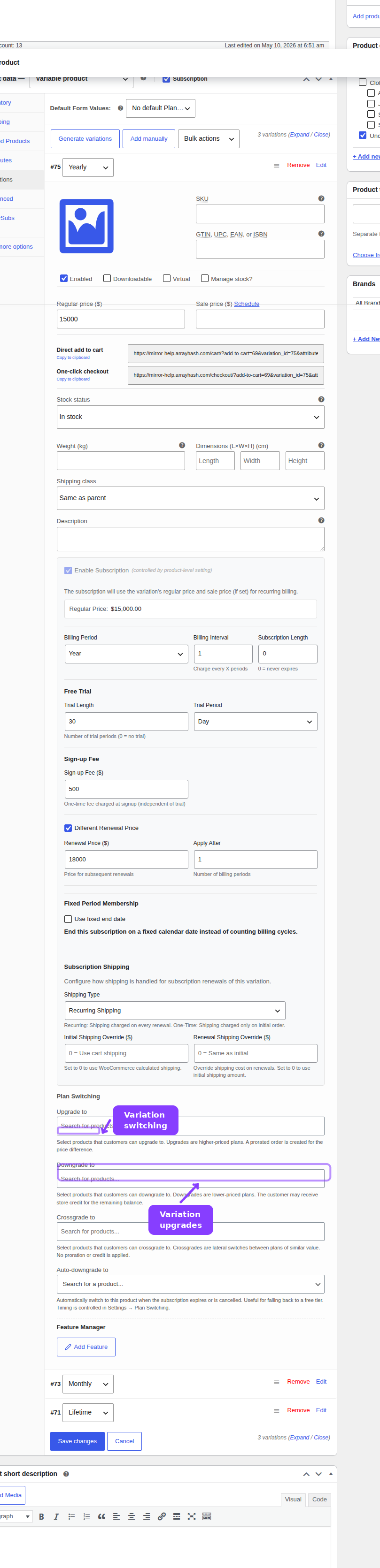The width and height of the screenshot is (380, 1568).
Task: Tick the Downloadable checkbox
Action: pyautogui.click(x=107, y=278)
